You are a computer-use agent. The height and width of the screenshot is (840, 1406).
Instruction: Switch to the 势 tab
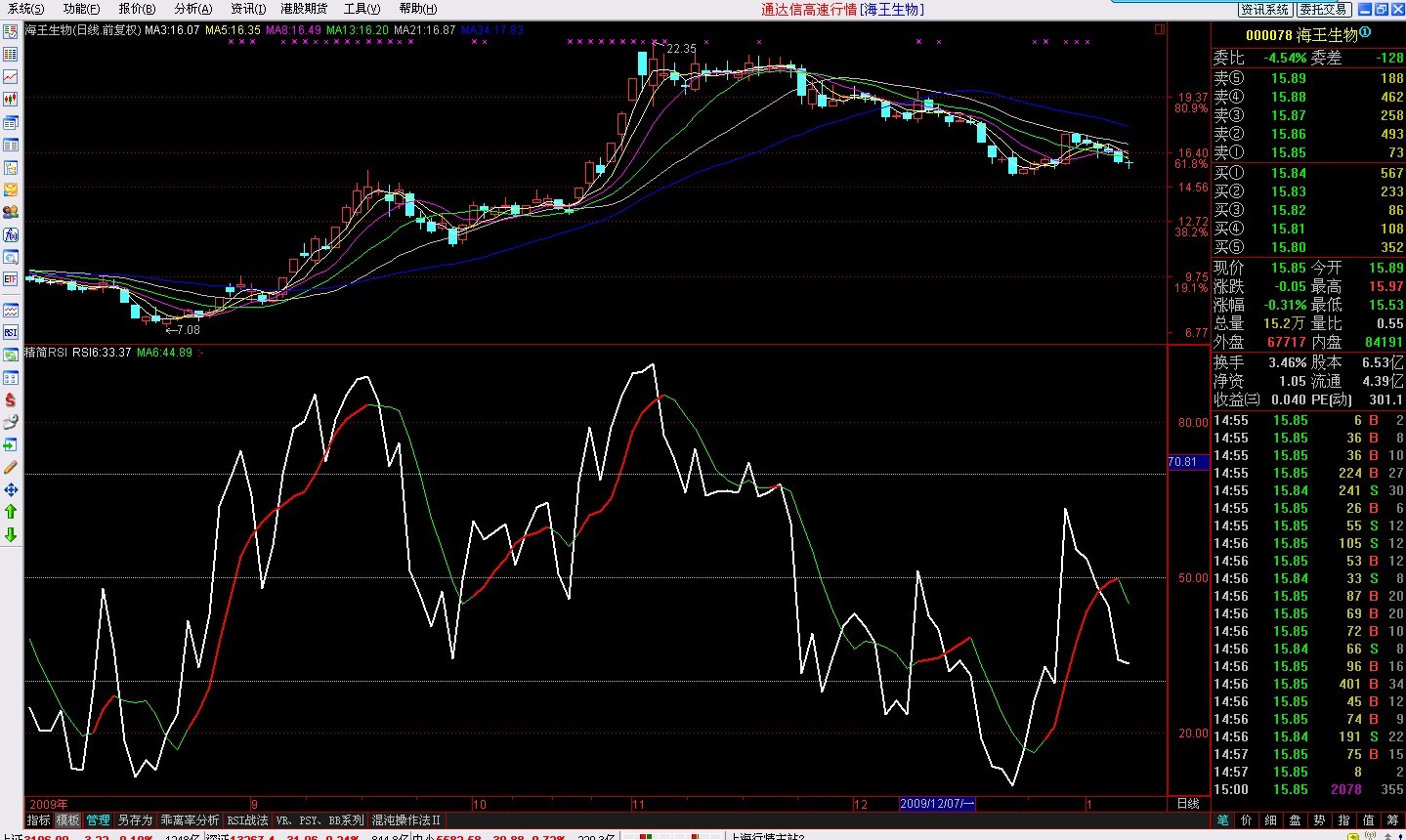tap(1320, 820)
